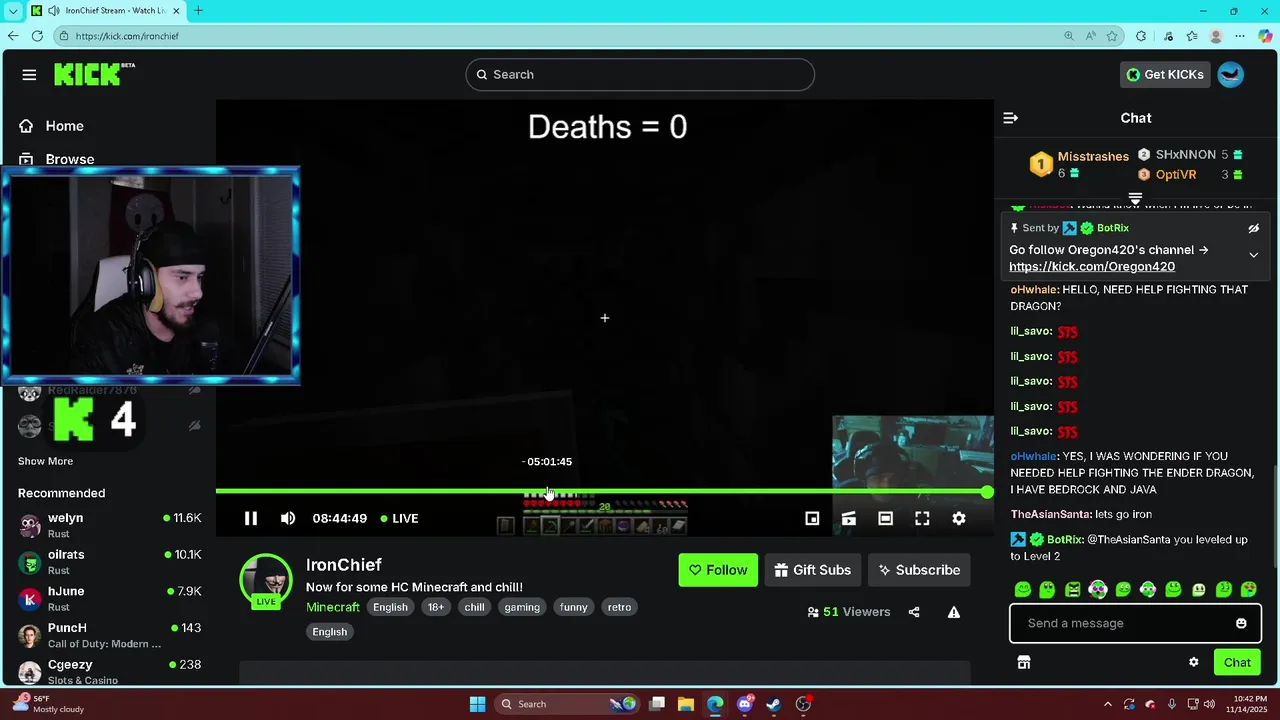Hide the pinned BotRix message

point(1253,228)
